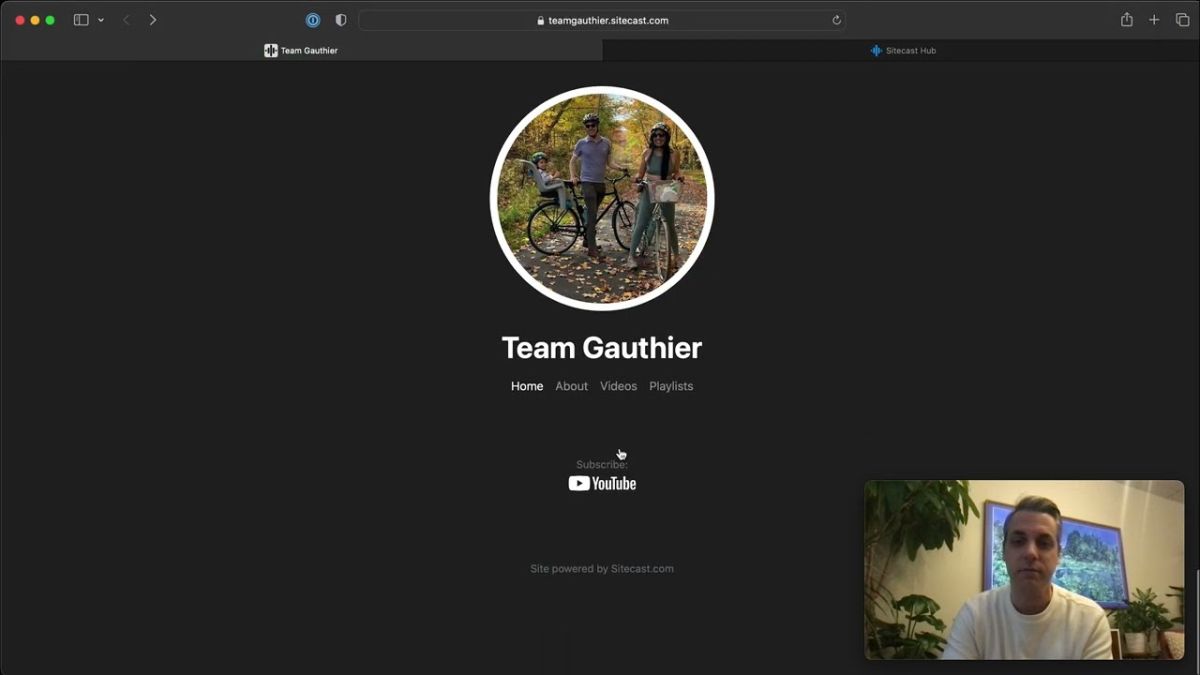Click the privacy shield icon
Screen dimensions: 1200x675
pos(341,20)
